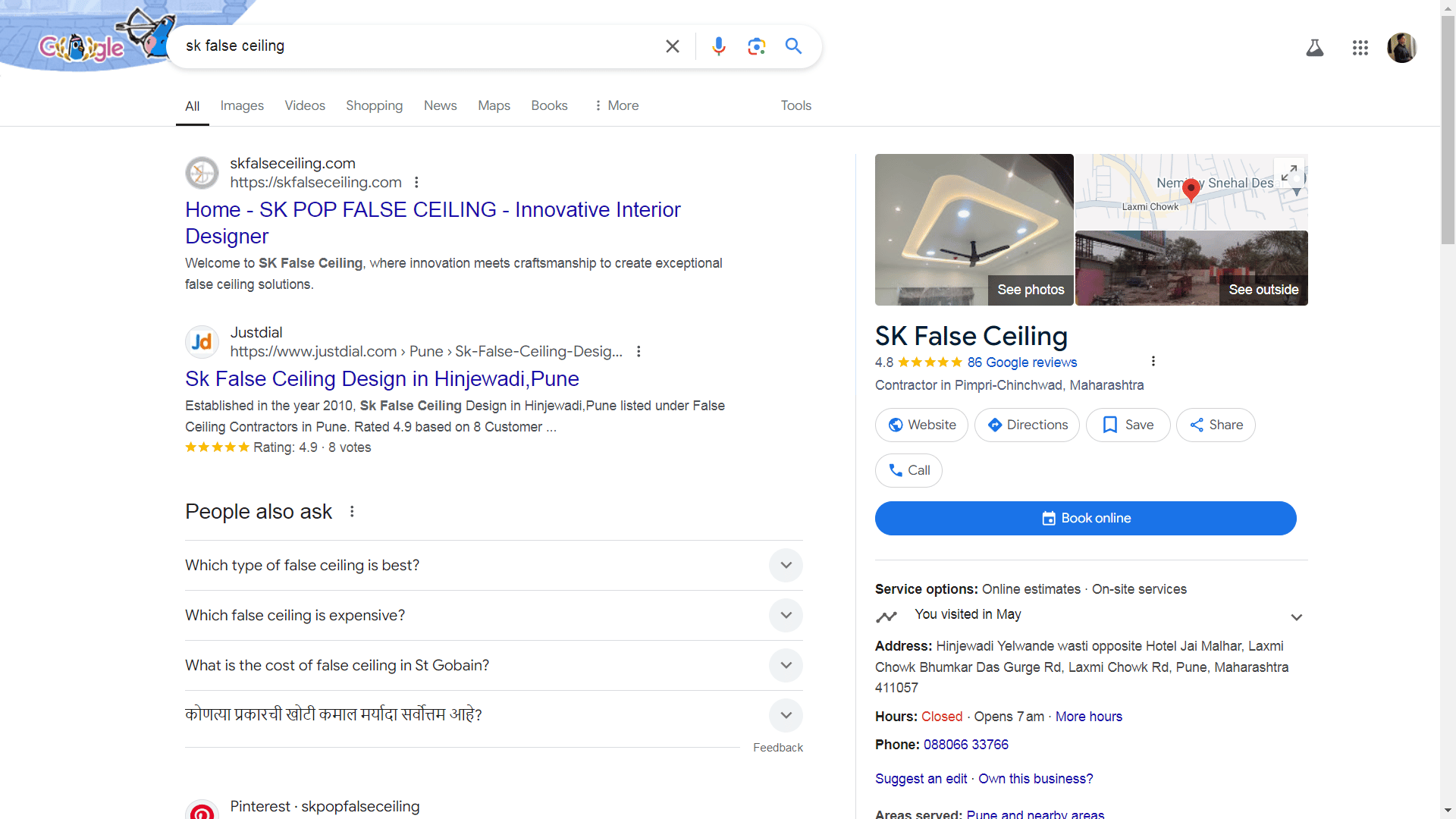The height and width of the screenshot is (819, 1456).
Task: Open the Tools menu
Action: point(795,105)
